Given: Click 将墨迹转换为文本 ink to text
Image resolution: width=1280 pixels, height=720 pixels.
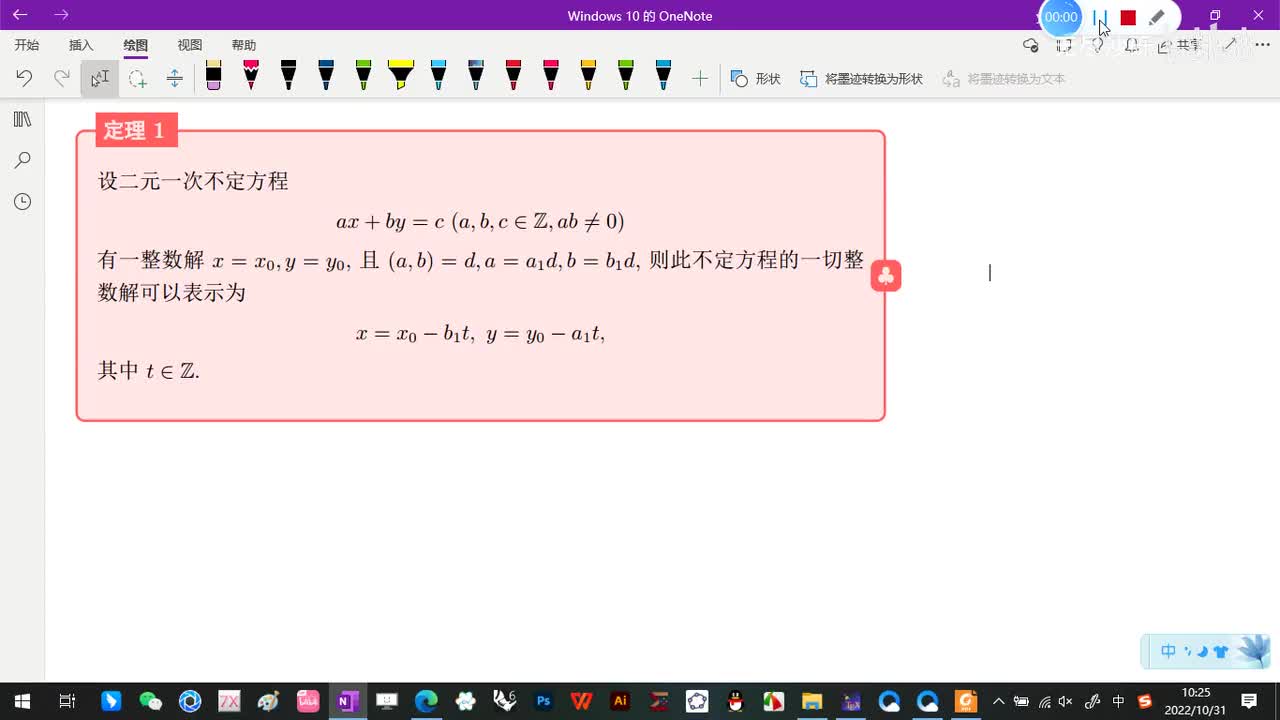Looking at the screenshot, I should point(1004,78).
